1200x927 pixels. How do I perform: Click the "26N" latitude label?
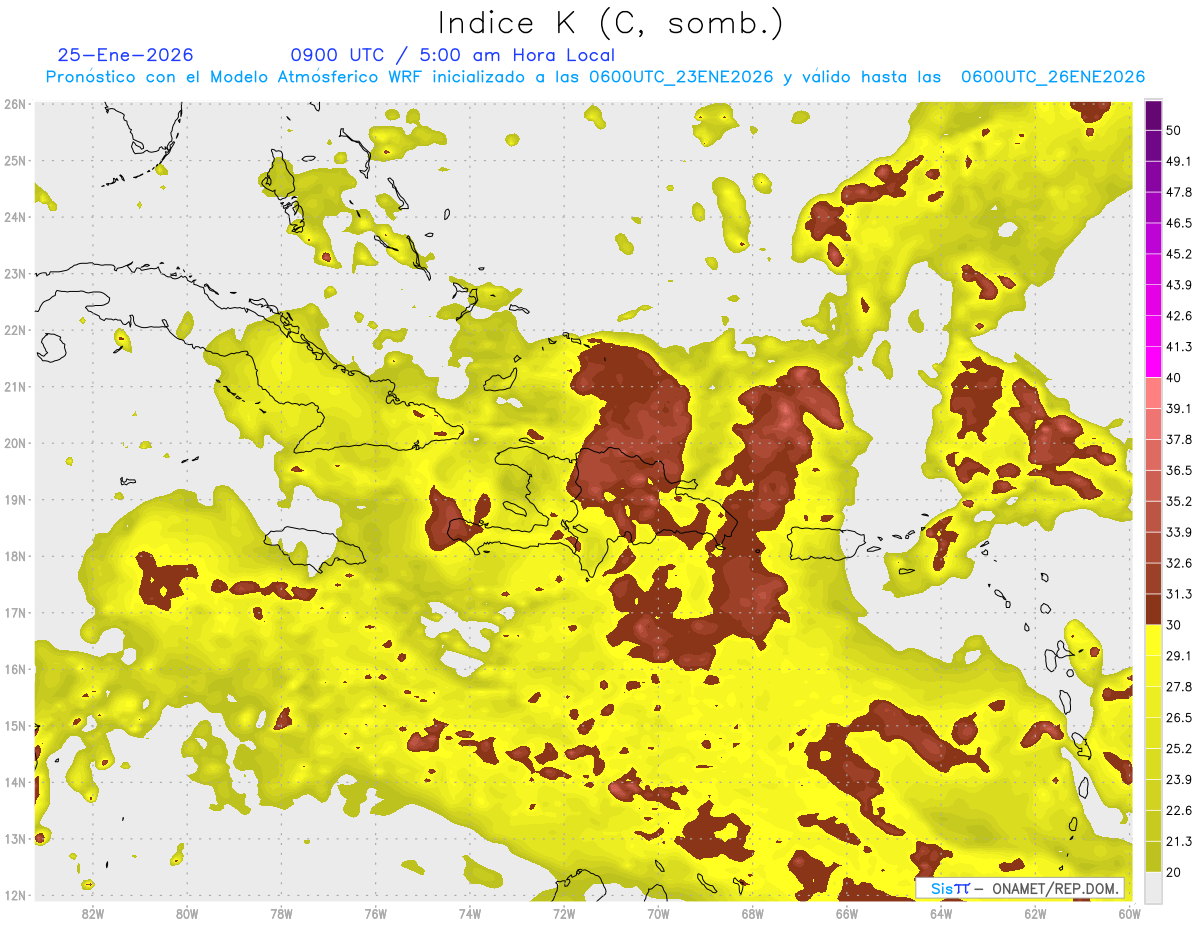pyautogui.click(x=15, y=104)
